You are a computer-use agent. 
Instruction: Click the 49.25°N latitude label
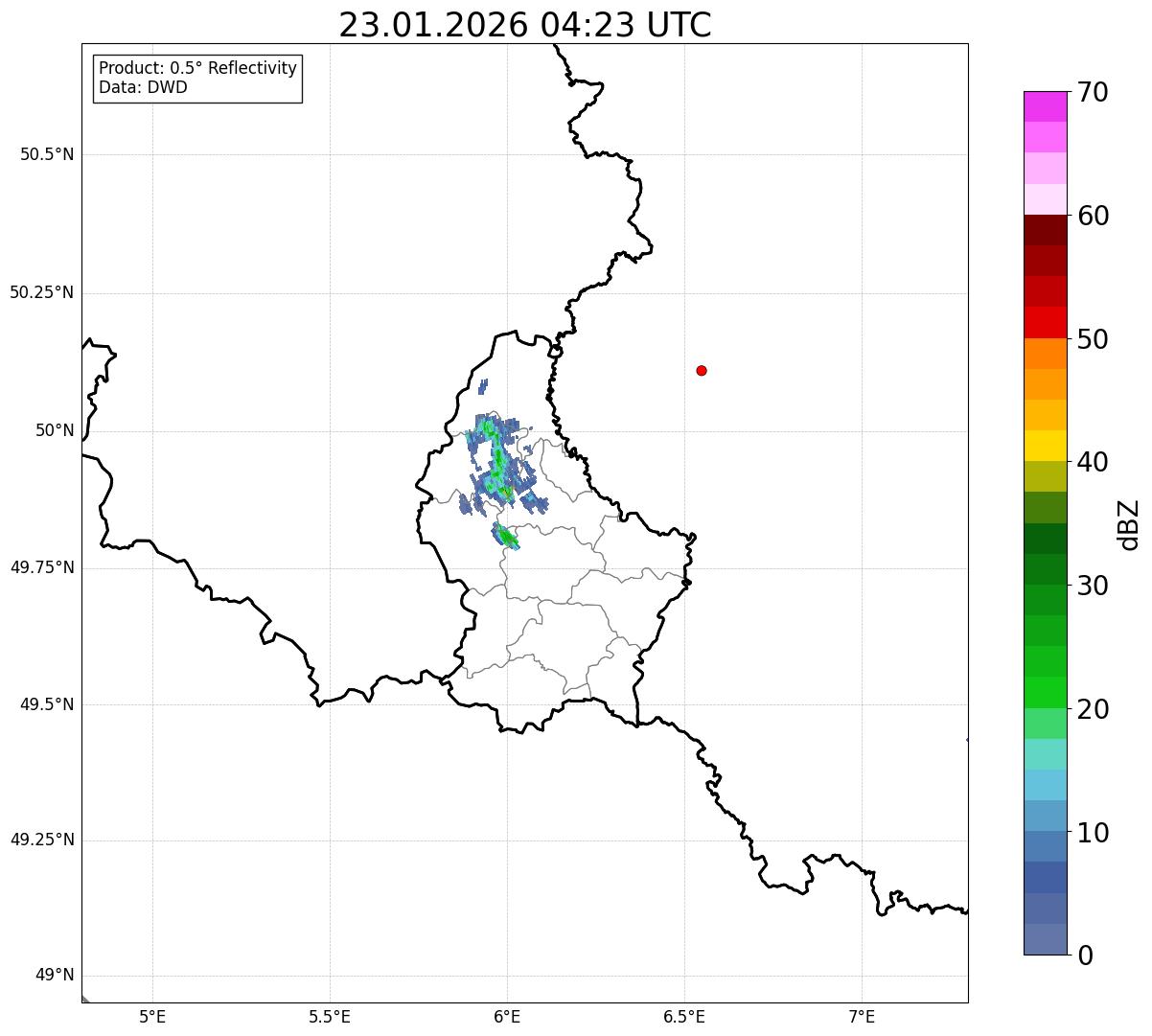42,840
